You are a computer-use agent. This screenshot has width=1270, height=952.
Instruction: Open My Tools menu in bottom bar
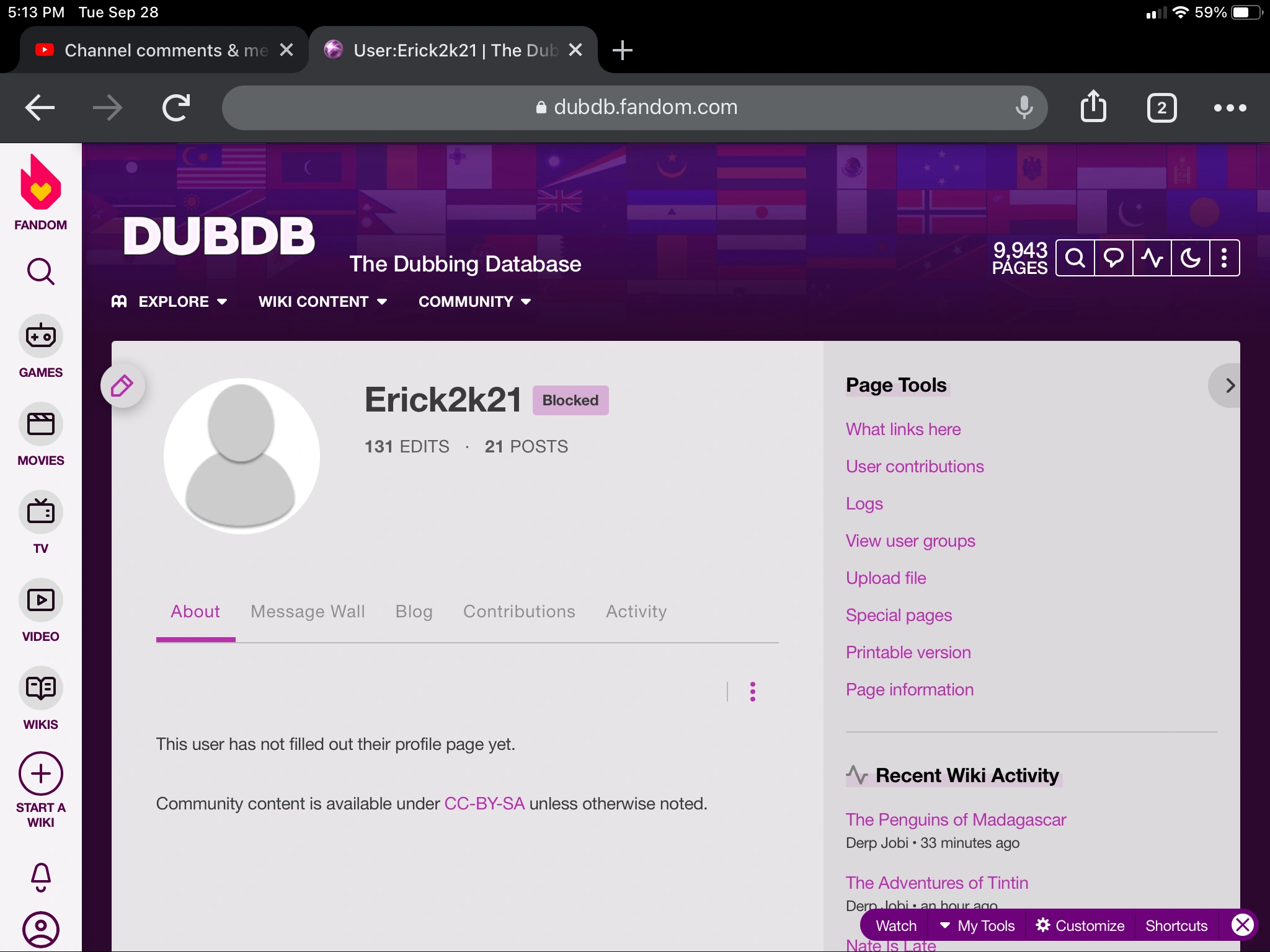click(977, 925)
